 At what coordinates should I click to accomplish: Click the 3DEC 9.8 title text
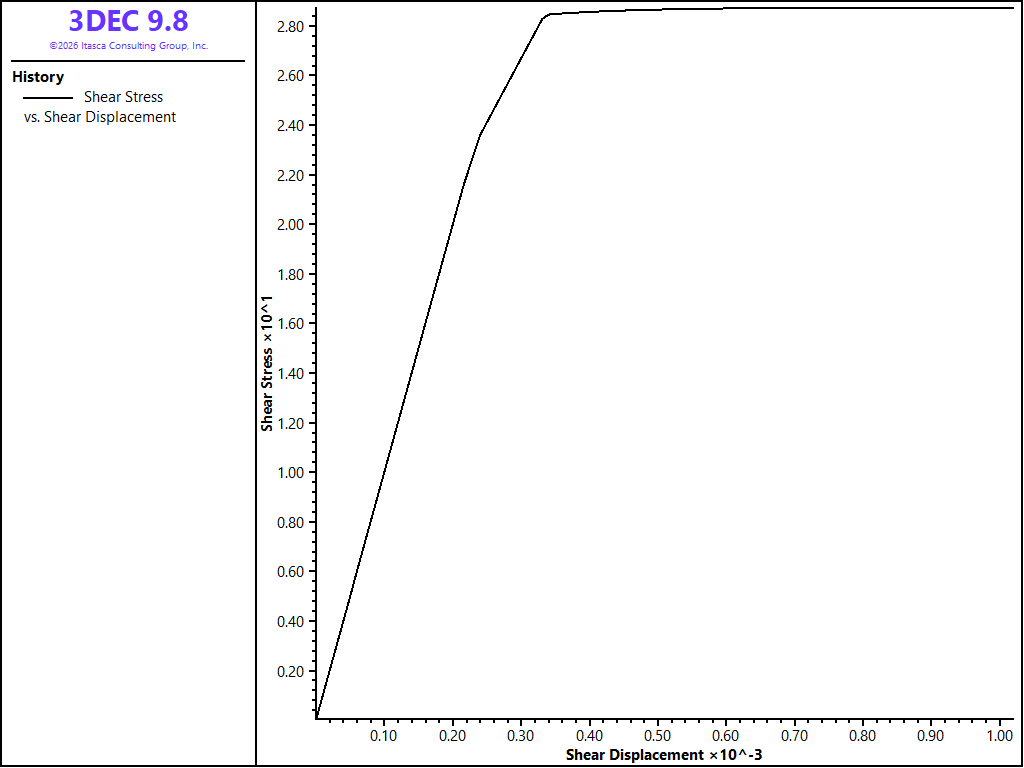(129, 21)
